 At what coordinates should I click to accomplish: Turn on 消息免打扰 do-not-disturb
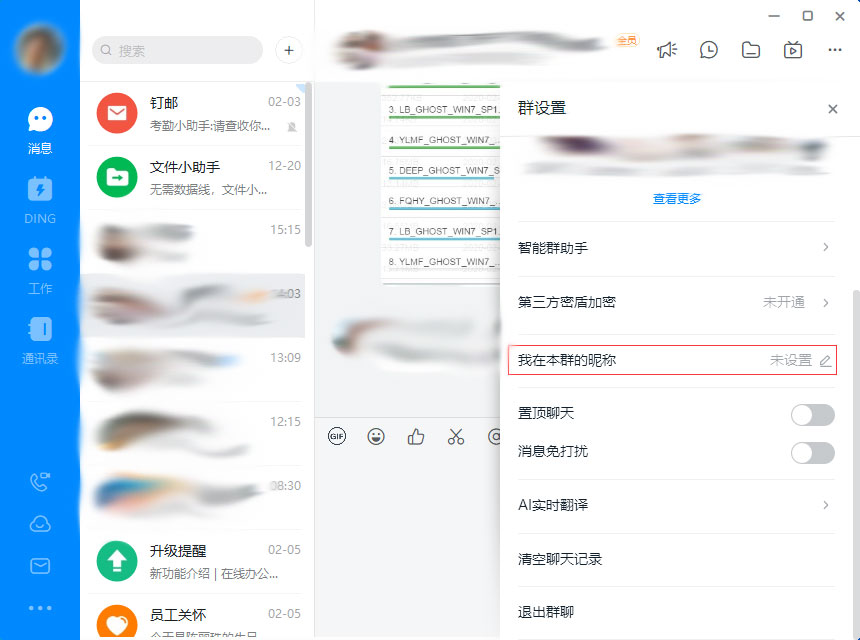point(812,453)
